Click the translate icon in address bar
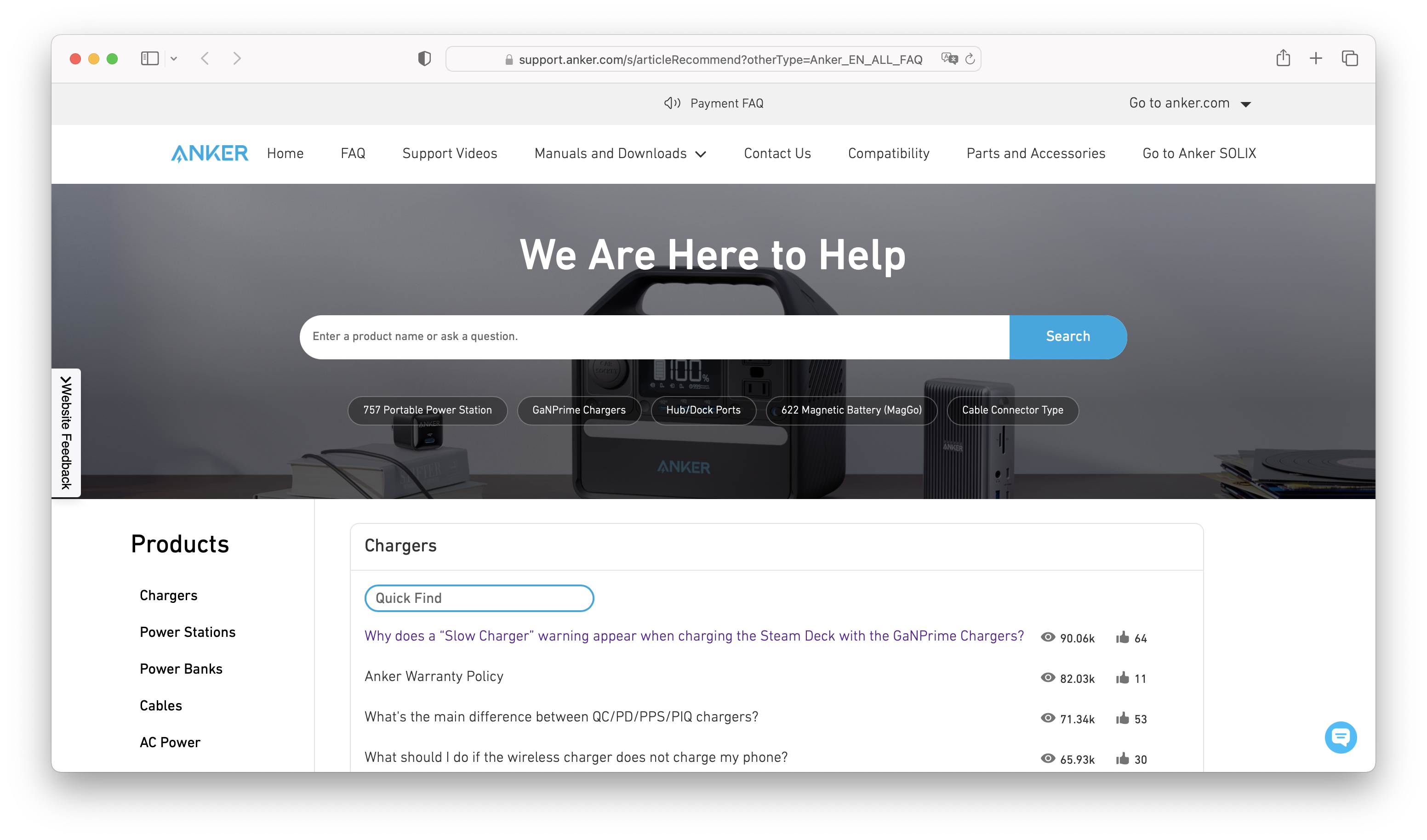This screenshot has height=840, width=1427. click(949, 59)
